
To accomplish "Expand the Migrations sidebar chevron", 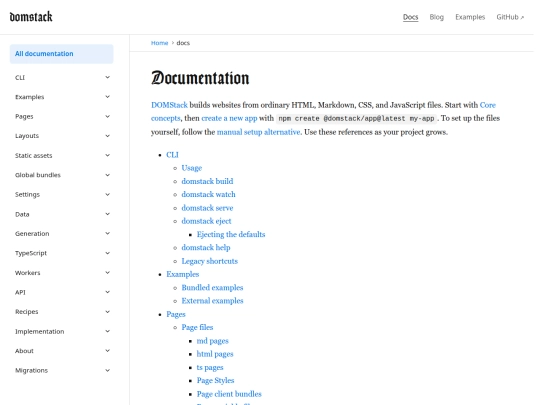I will [x=107, y=370].
